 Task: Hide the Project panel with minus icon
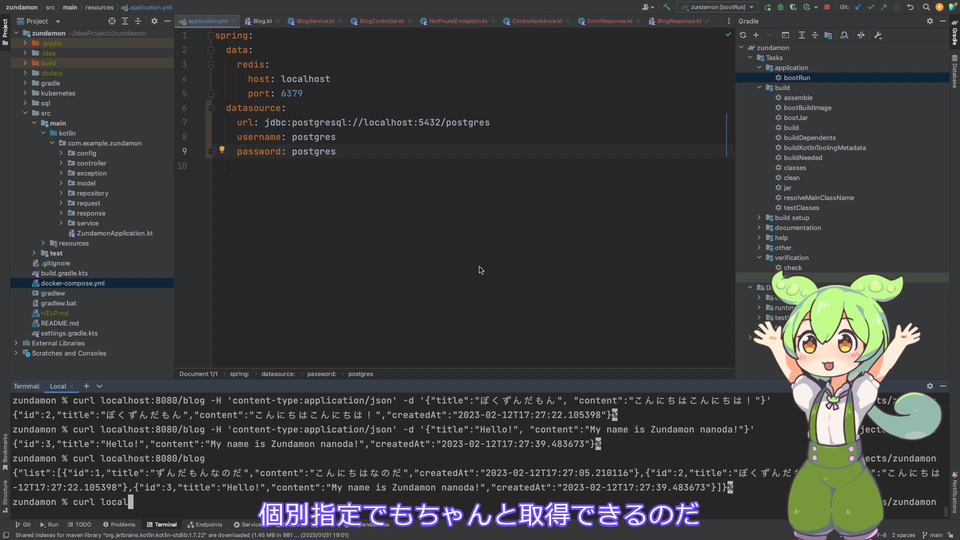[x=167, y=21]
